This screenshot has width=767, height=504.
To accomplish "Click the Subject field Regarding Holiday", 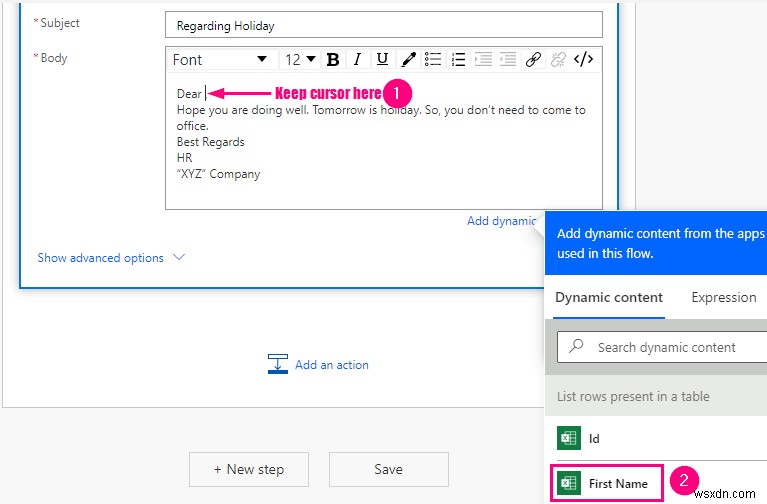I will coord(384,25).
